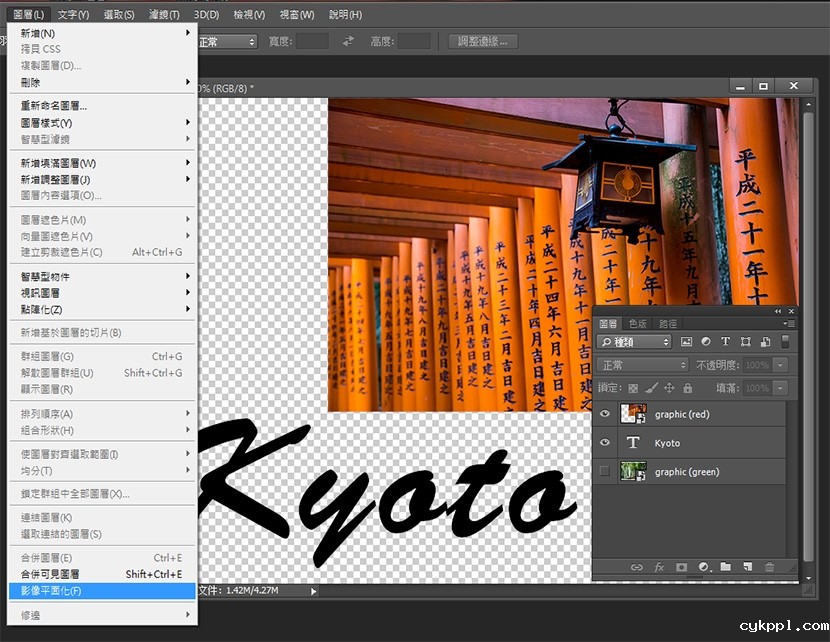Click the 調整邊緣 refine edge button
Screen dimensions: 830x642
[482, 41]
